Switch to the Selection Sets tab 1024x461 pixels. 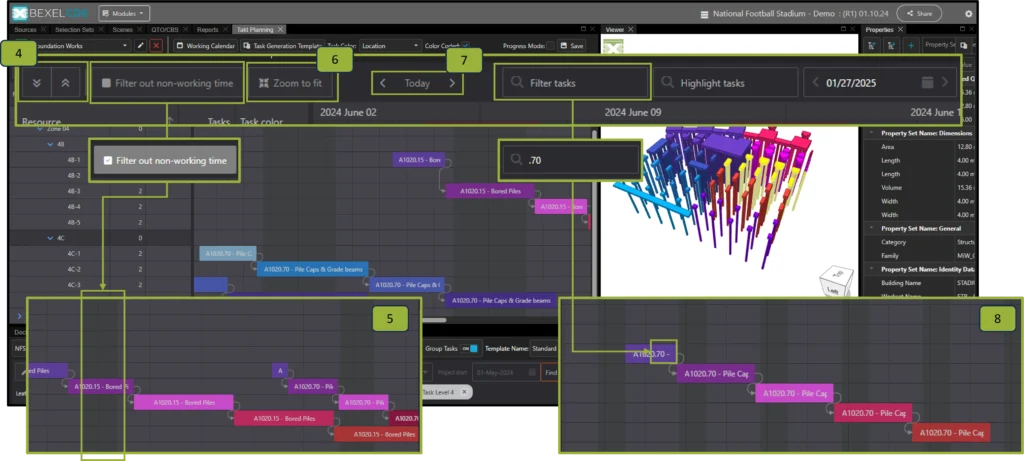[x=74, y=29]
